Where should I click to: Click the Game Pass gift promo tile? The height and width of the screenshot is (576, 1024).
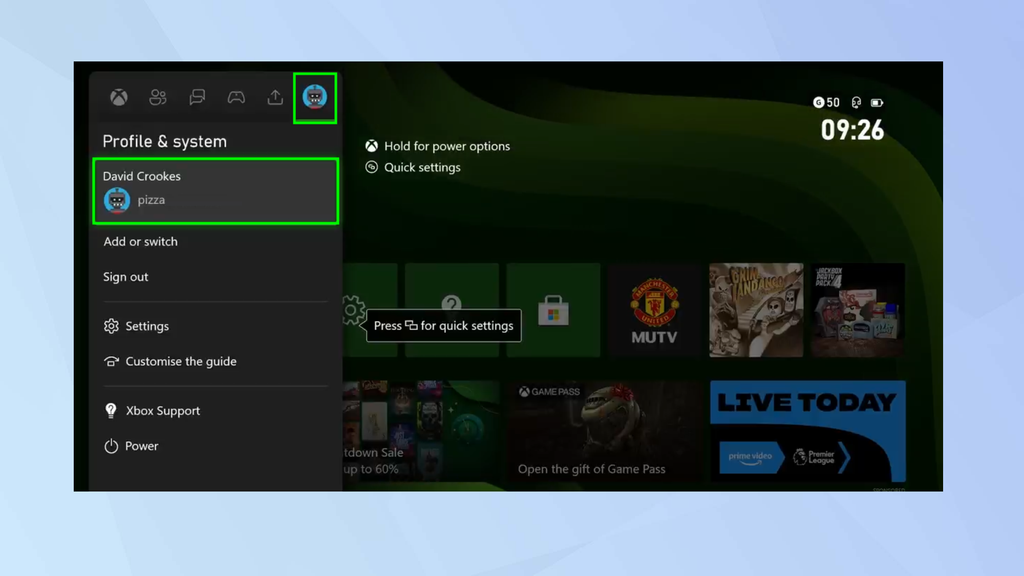604,430
